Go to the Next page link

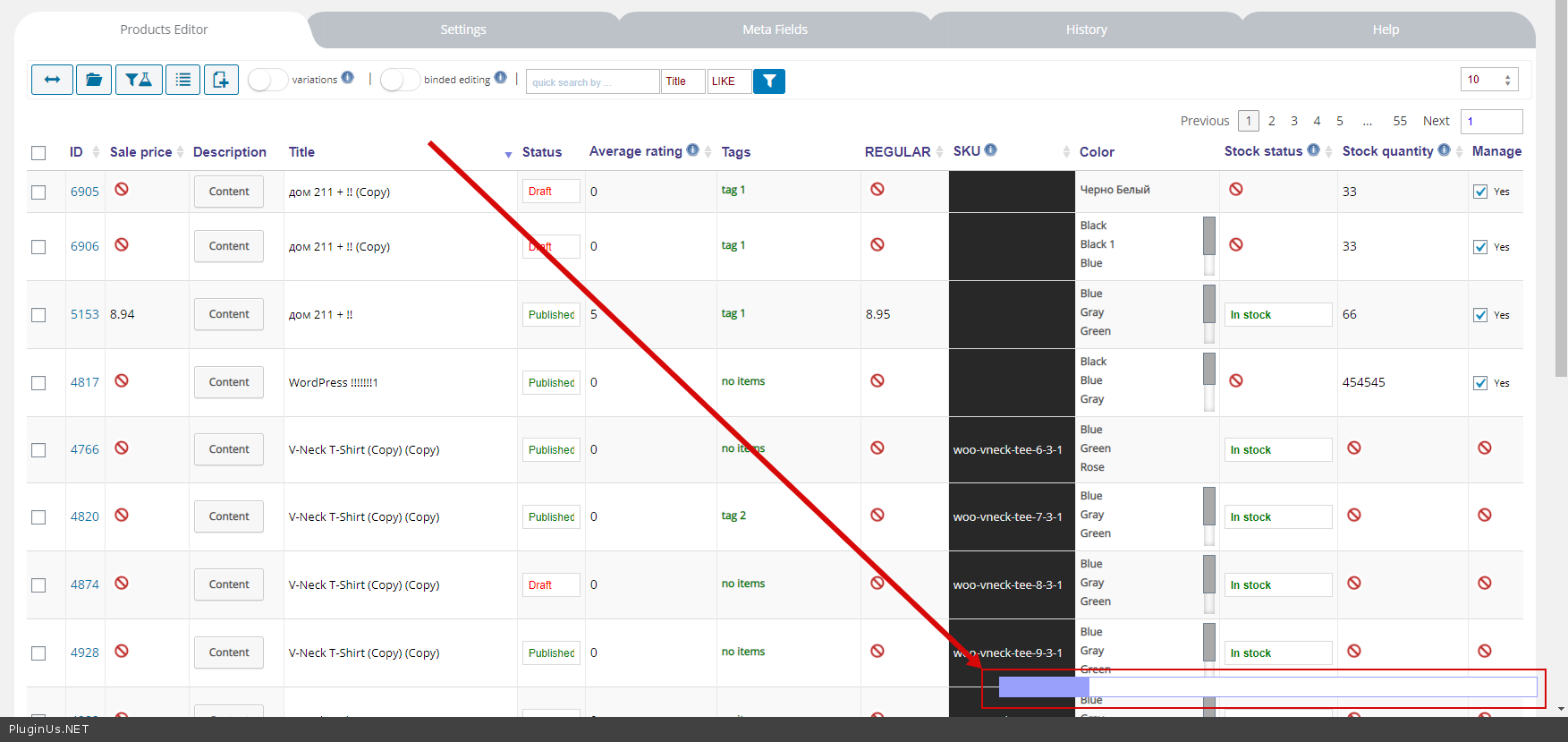(1436, 121)
